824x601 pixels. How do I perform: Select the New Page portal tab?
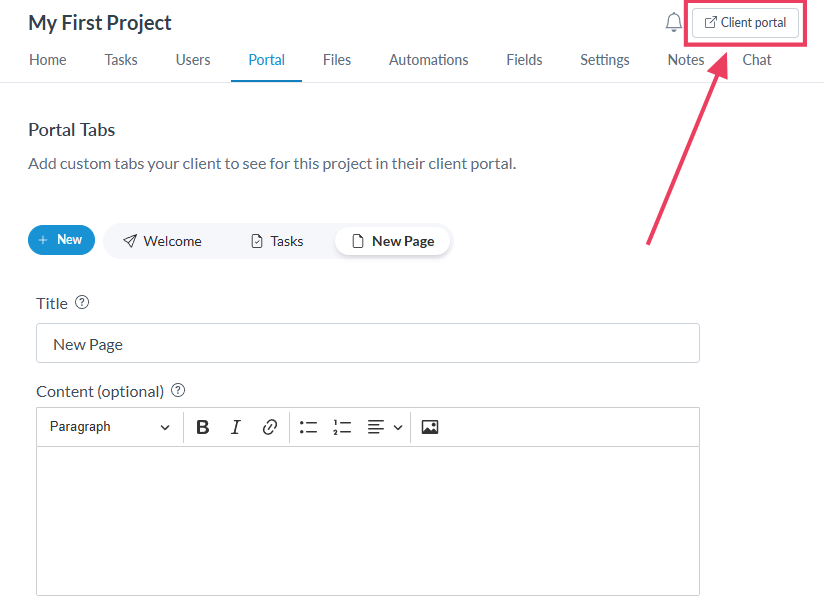[x=393, y=241]
